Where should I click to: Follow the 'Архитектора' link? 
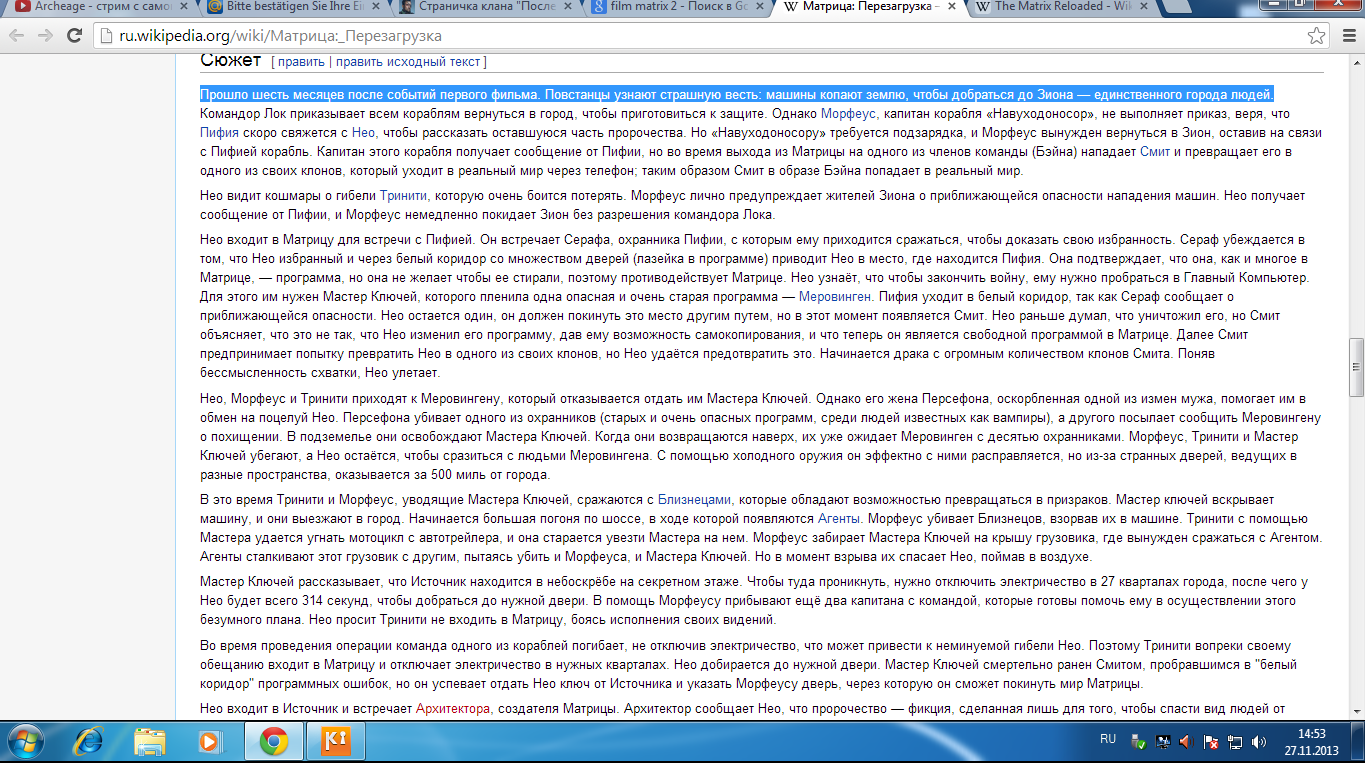pyautogui.click(x=452, y=709)
